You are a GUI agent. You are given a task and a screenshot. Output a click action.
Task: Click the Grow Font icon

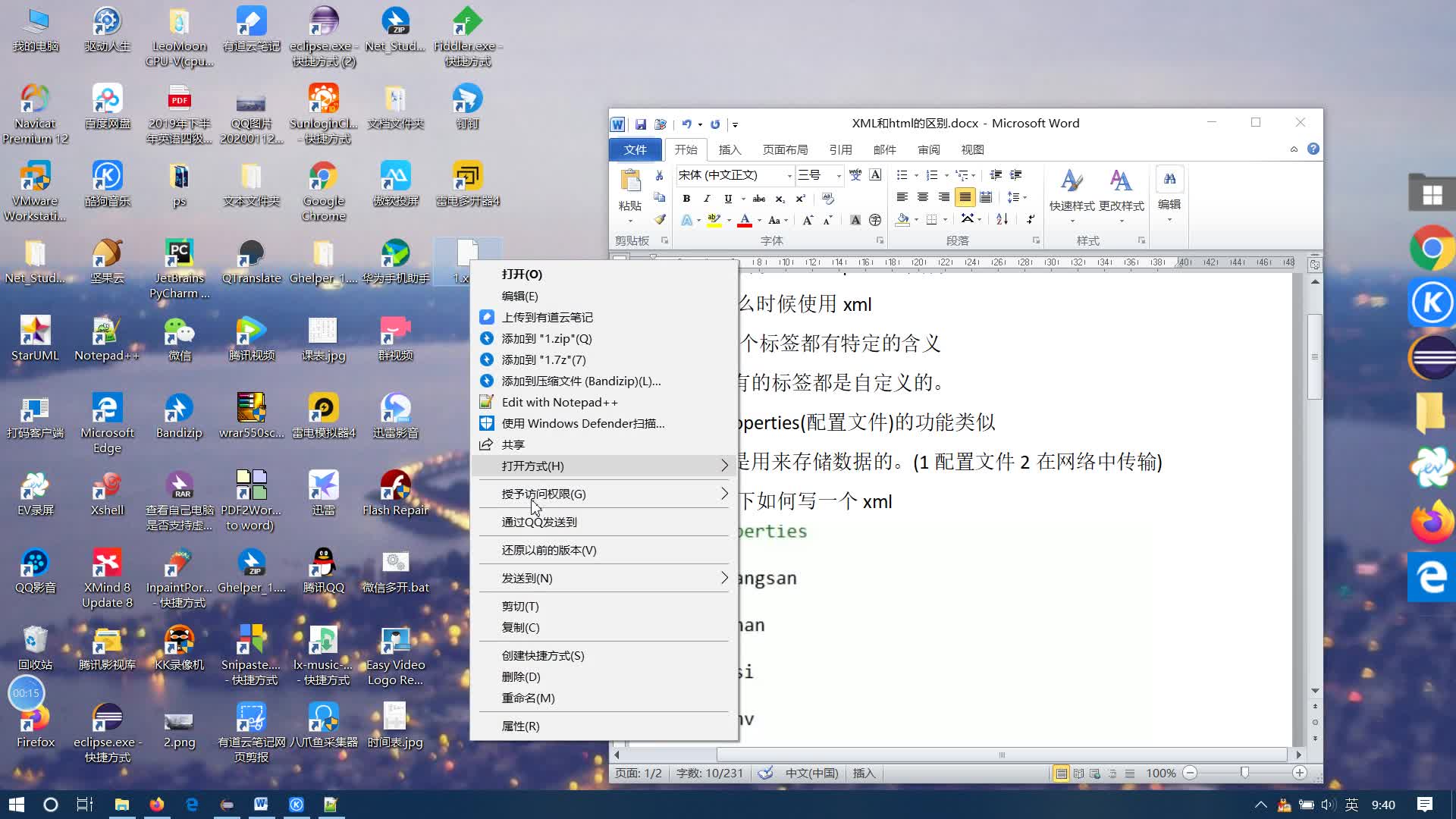point(808,220)
